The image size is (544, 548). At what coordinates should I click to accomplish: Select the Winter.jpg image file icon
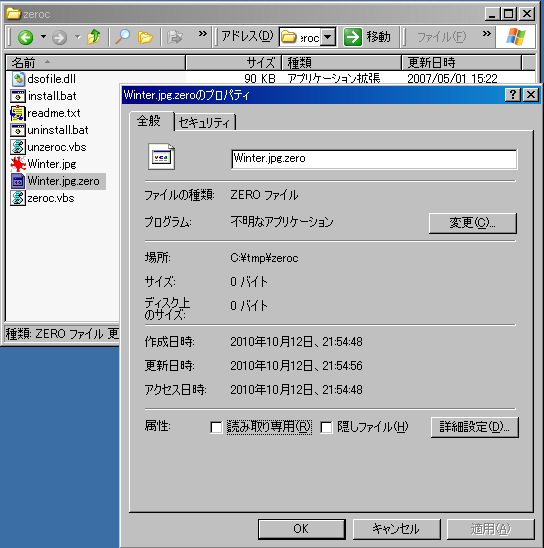[x=18, y=164]
